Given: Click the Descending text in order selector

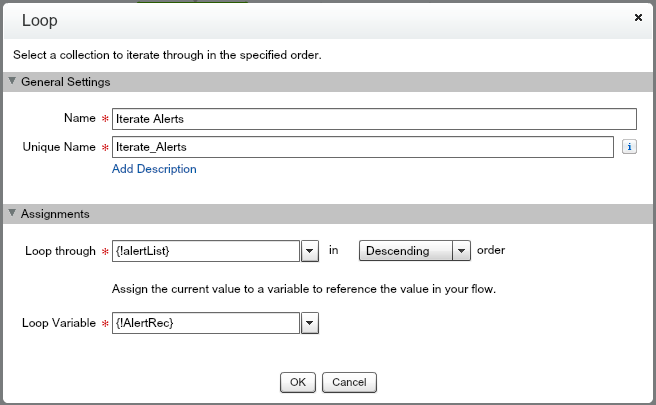Looking at the screenshot, I should coord(397,251).
